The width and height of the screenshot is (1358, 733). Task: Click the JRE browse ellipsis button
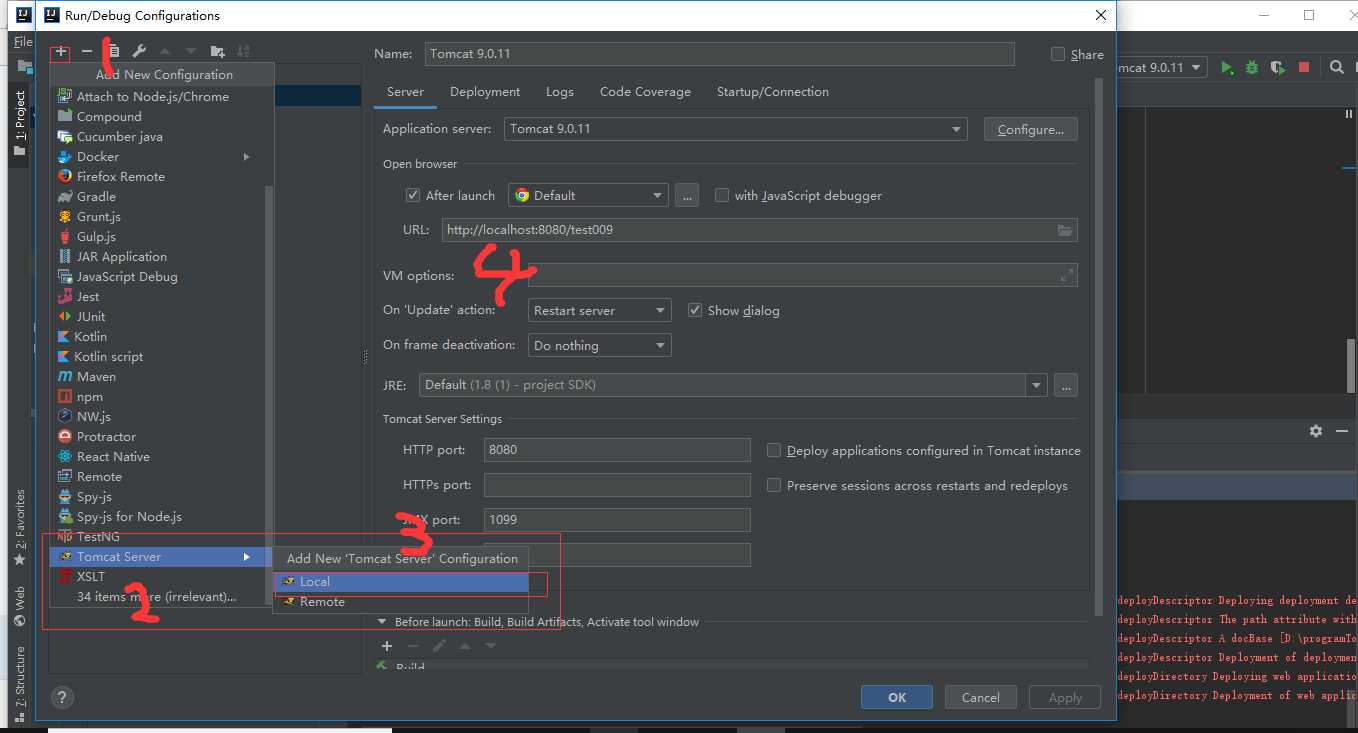(1066, 385)
